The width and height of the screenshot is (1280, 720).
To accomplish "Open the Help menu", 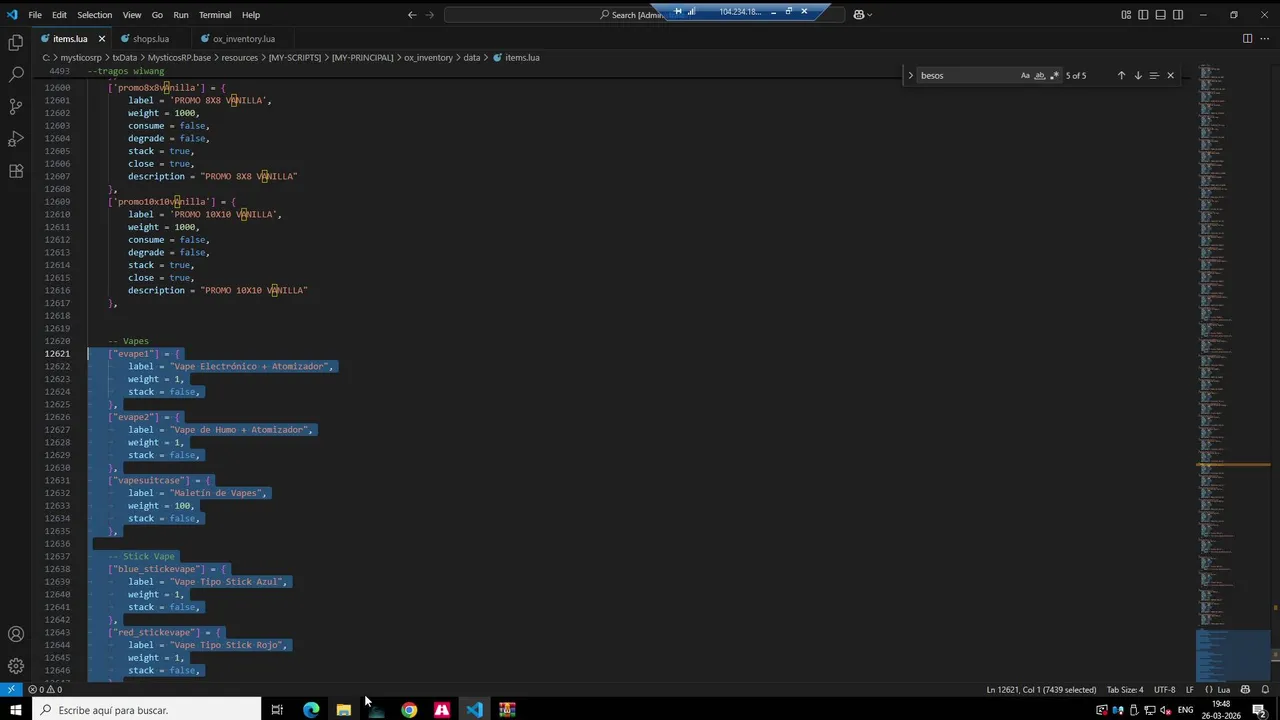I will (251, 15).
